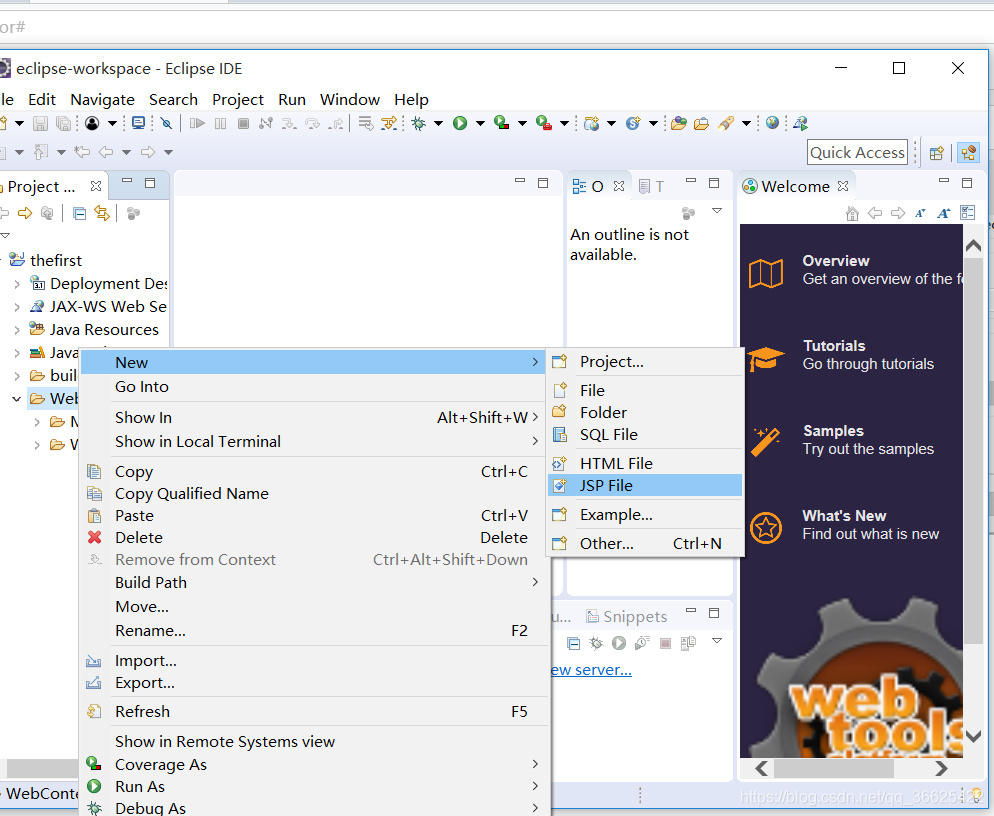Click the Save toolbar icon
Viewport: 994px width, 816px height.
(41, 123)
